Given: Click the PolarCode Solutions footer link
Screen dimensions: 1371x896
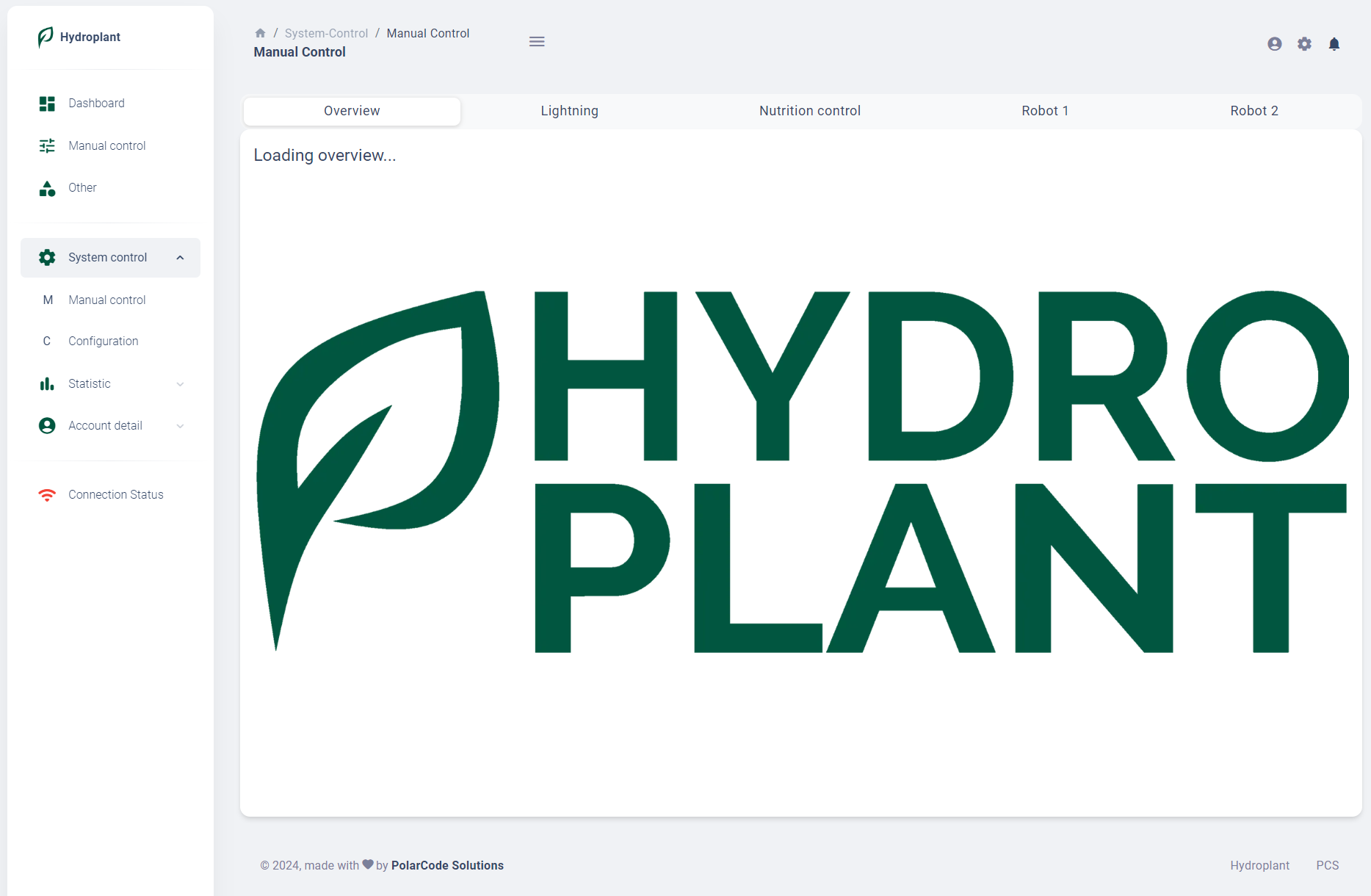Looking at the screenshot, I should point(447,865).
